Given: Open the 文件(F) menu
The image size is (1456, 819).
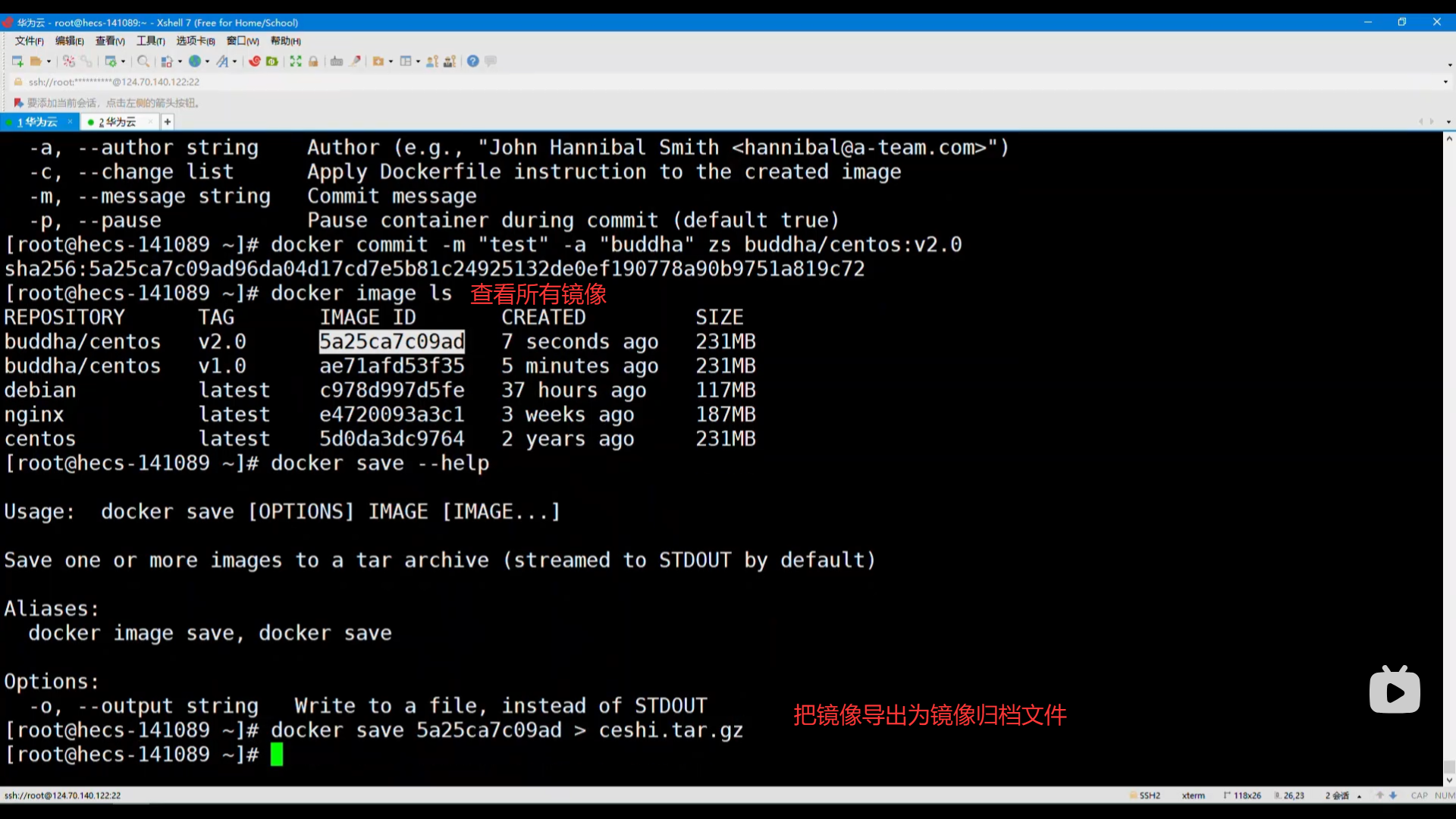Looking at the screenshot, I should pyautogui.click(x=29, y=41).
